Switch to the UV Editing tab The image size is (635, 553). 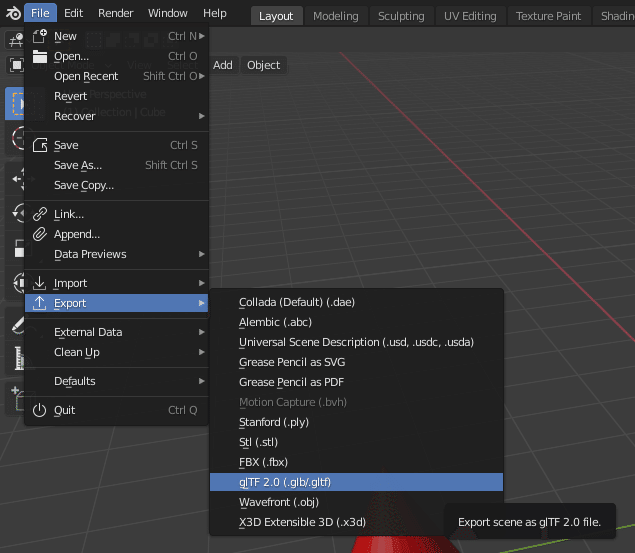(470, 16)
